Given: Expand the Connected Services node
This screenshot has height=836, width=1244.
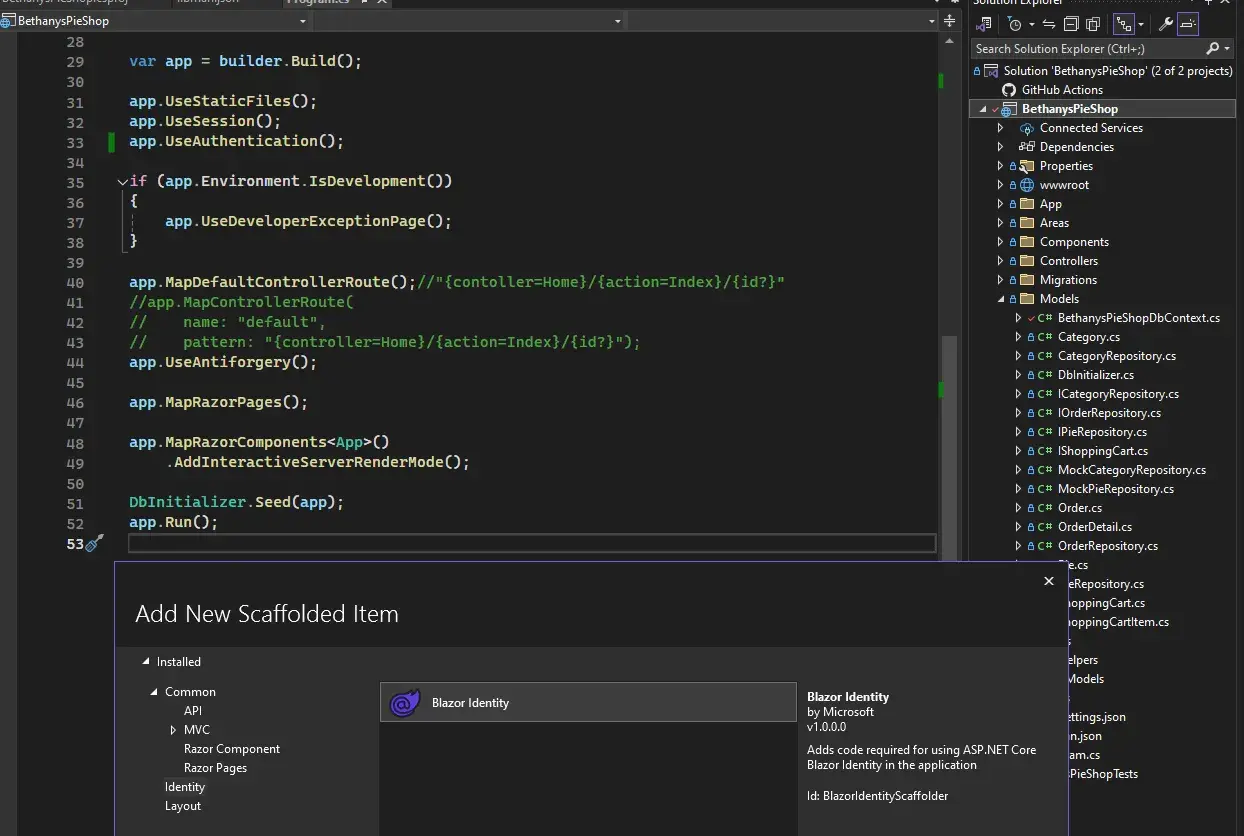Looking at the screenshot, I should 1000,128.
